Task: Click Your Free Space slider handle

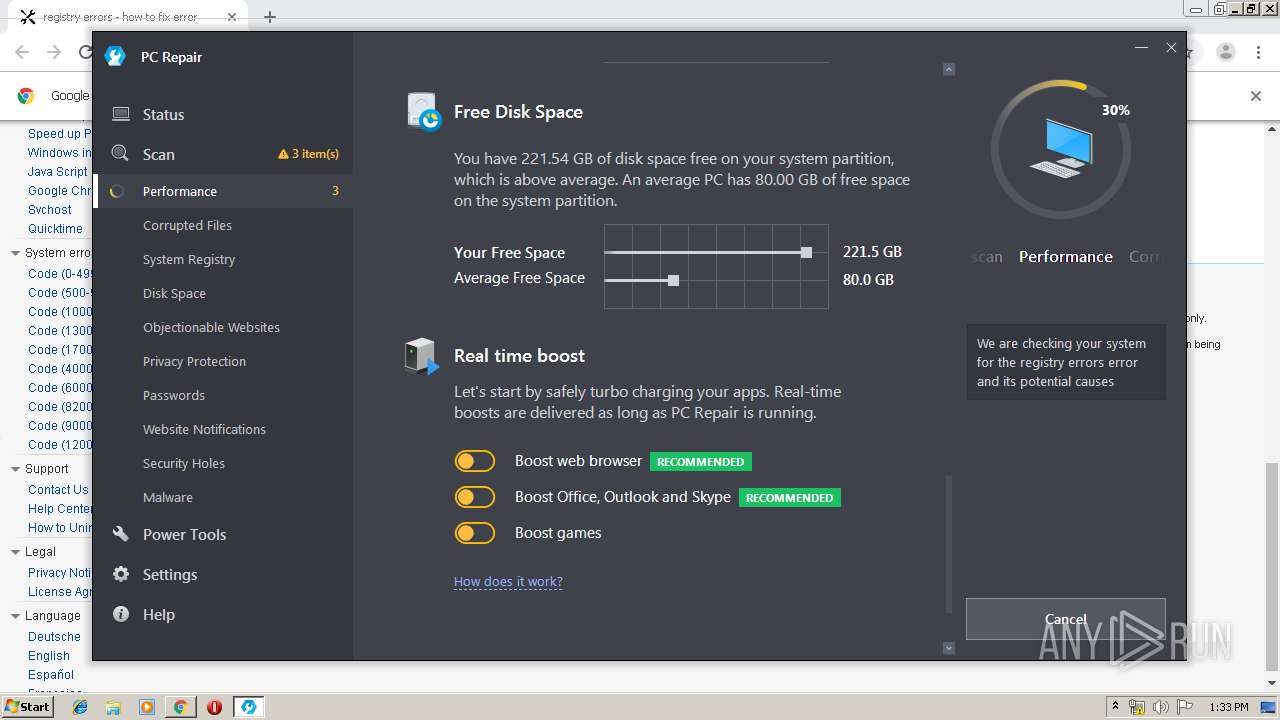Action: (806, 252)
